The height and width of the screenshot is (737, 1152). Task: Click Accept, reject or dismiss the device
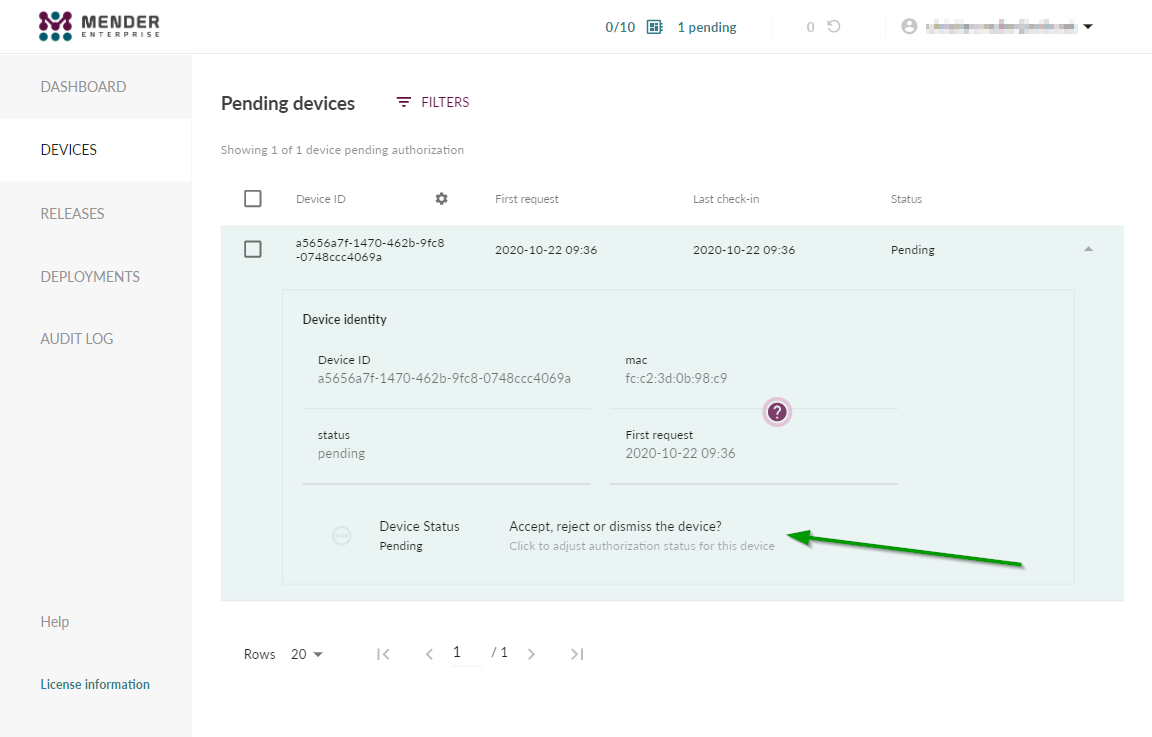(x=615, y=527)
